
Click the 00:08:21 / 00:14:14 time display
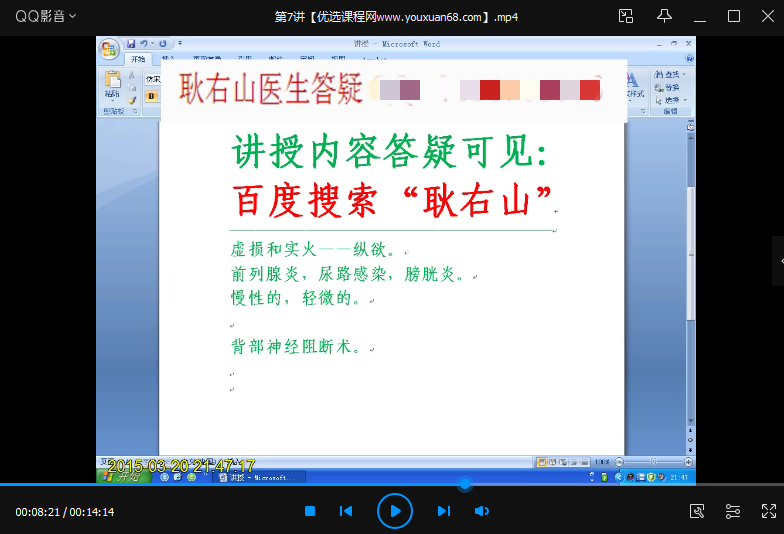[65, 512]
